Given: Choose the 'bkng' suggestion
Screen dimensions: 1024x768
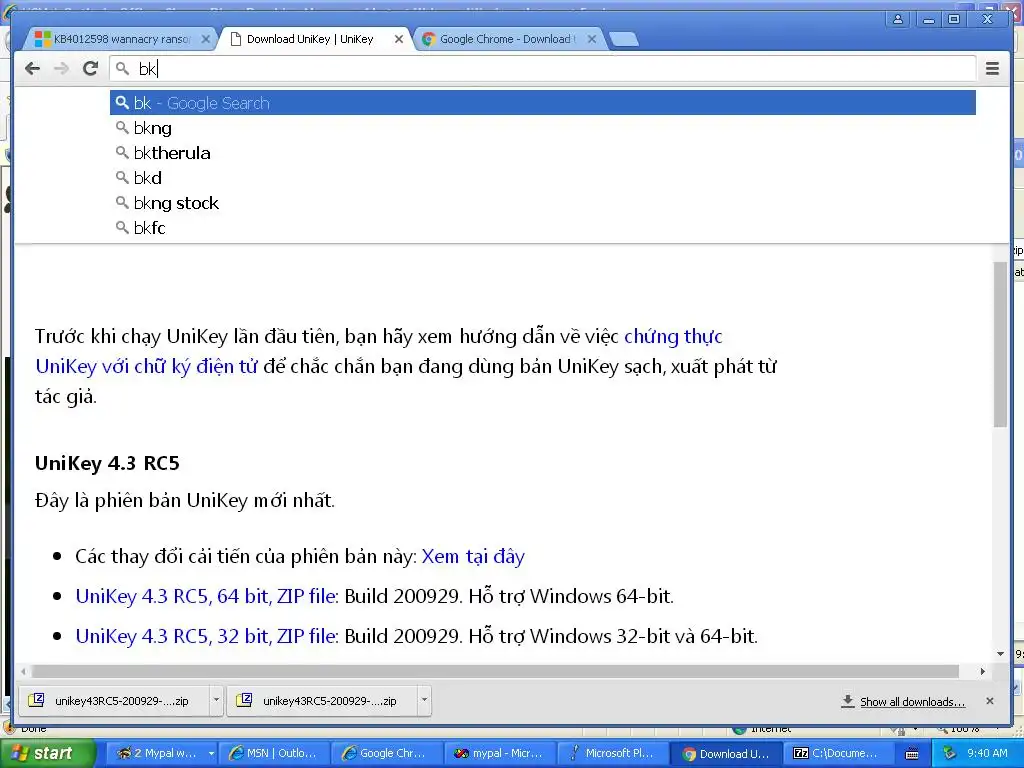Looking at the screenshot, I should pyautogui.click(x=543, y=128).
